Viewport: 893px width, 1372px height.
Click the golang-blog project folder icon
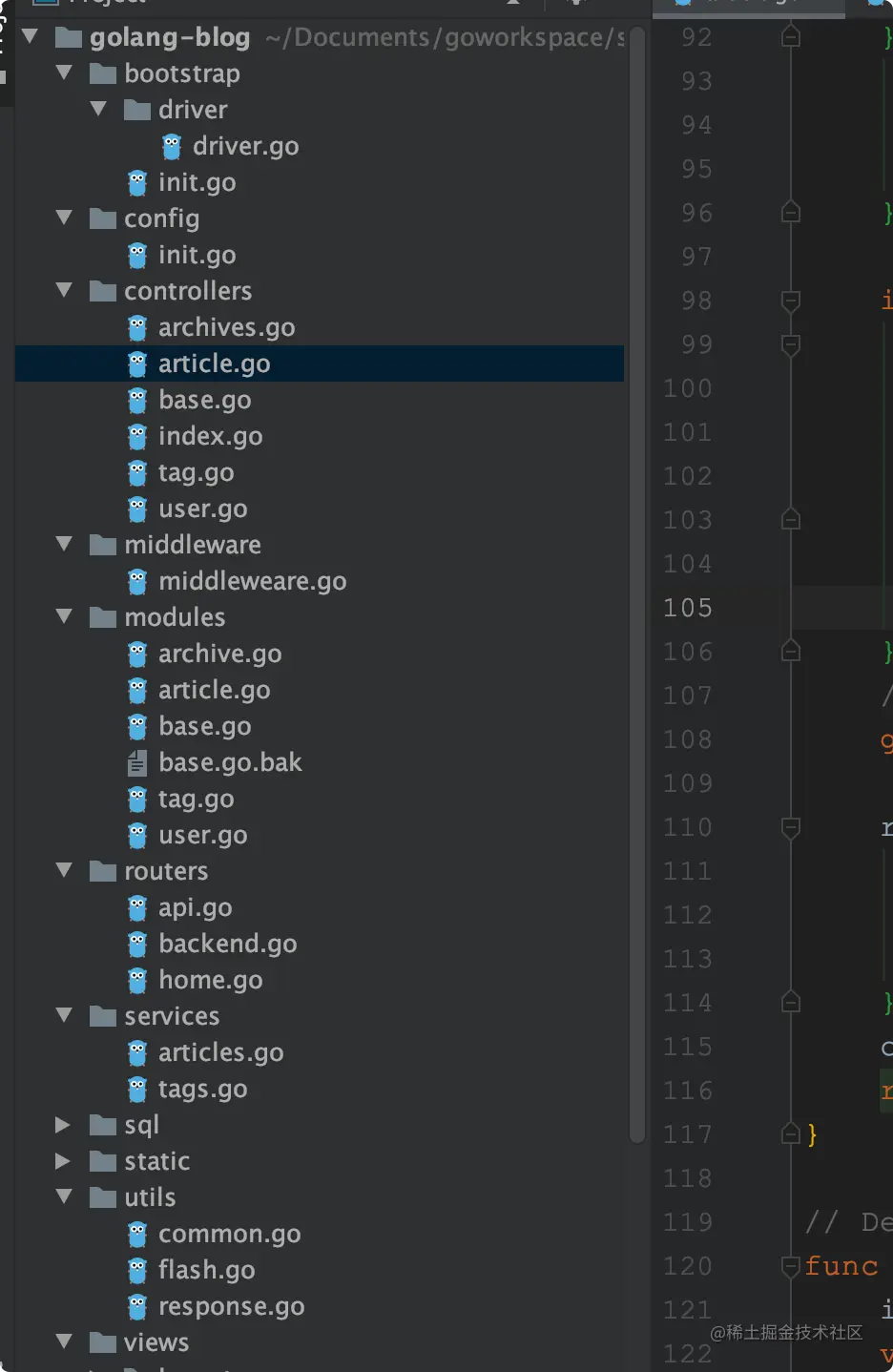click(x=69, y=37)
